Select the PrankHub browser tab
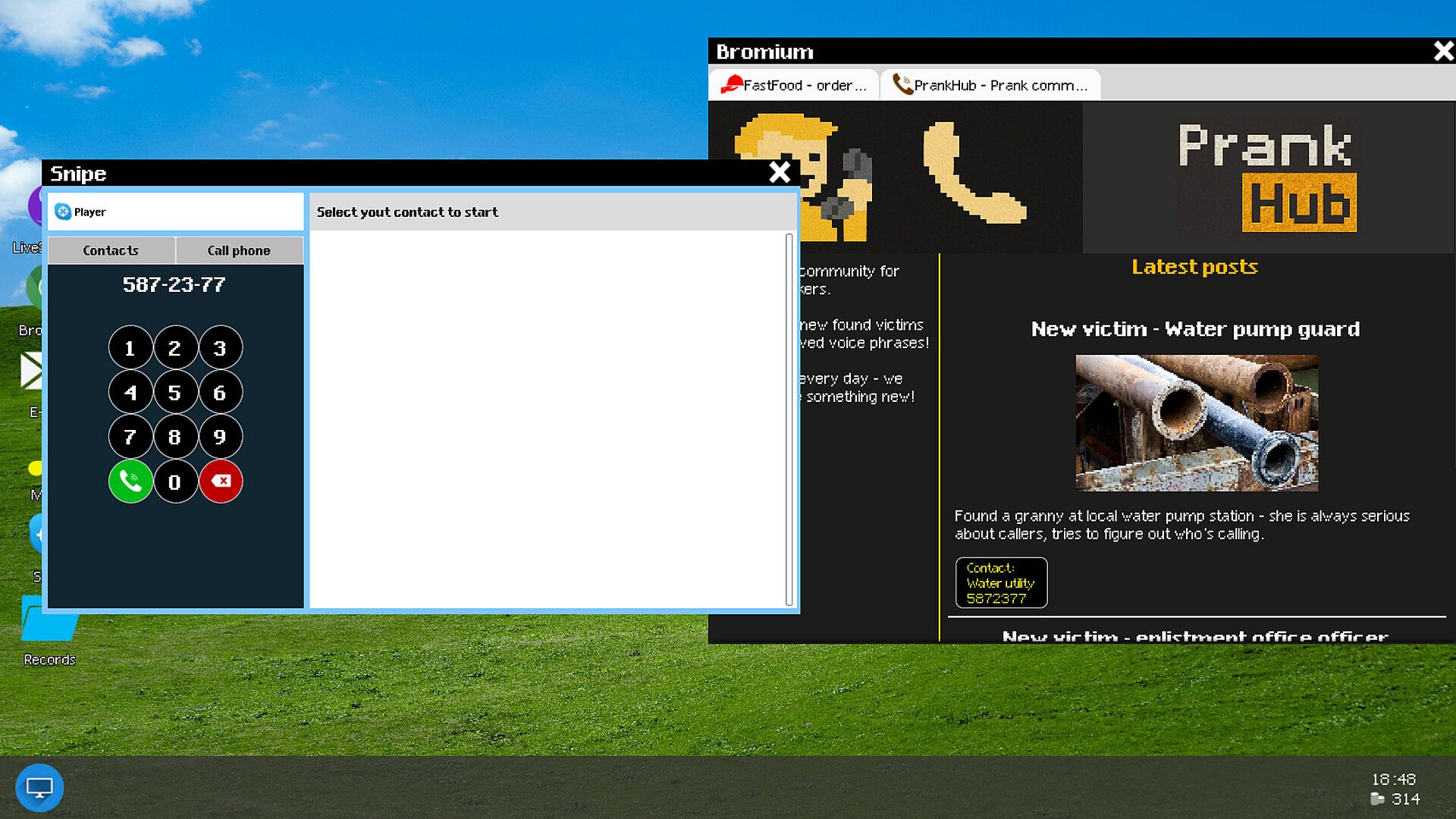This screenshot has width=1456, height=819. 990,85
